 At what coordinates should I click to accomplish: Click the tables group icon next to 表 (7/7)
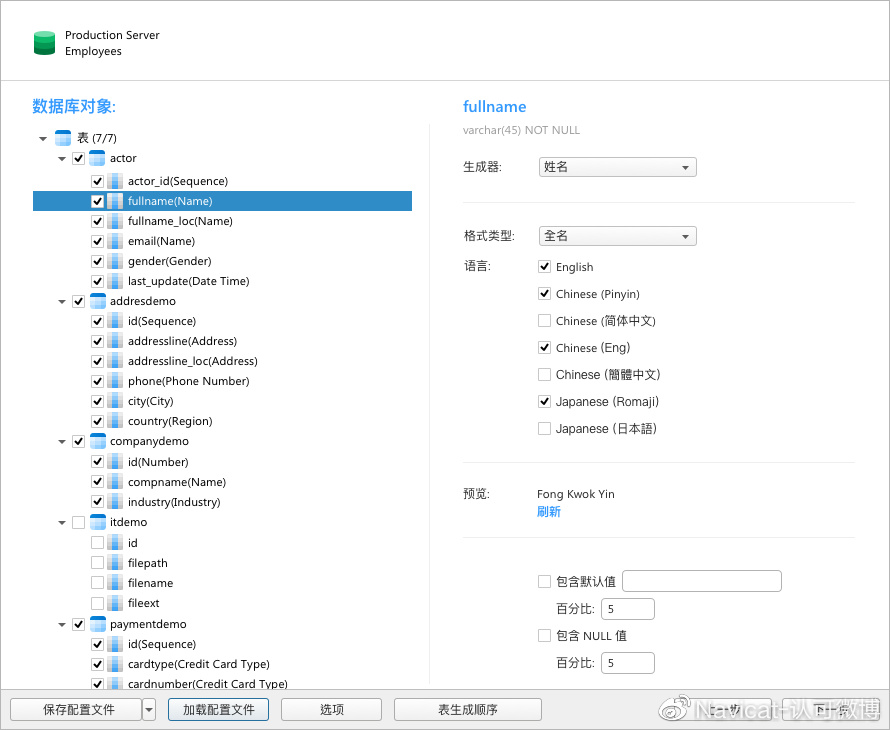(x=62, y=138)
